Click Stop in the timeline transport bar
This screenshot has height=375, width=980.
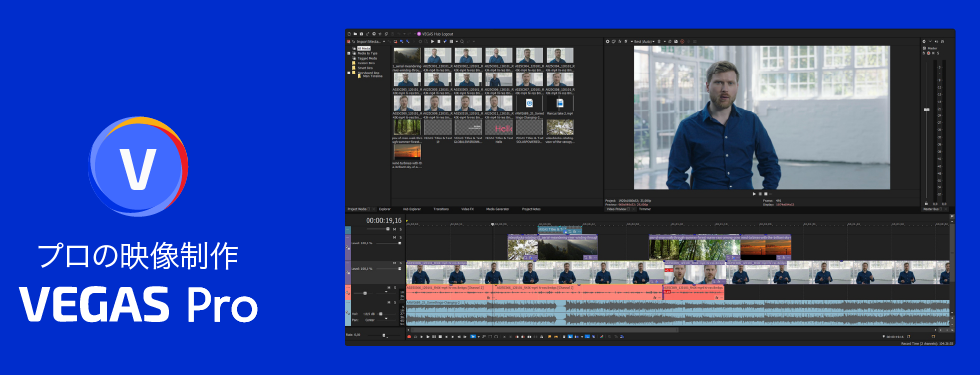(440, 337)
